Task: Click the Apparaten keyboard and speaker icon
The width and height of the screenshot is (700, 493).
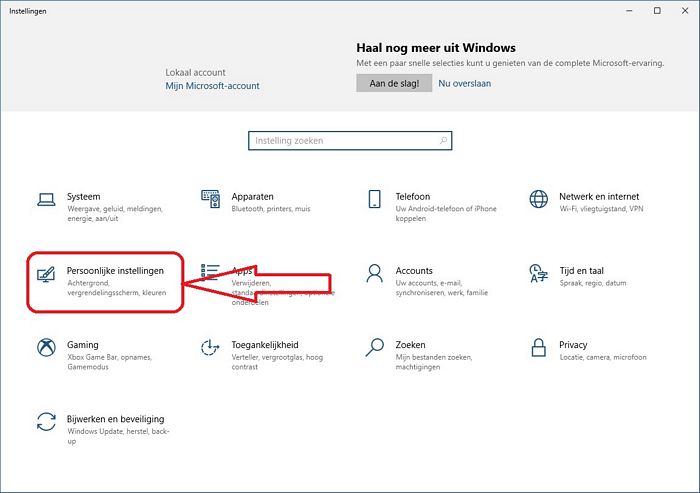Action: 210,199
